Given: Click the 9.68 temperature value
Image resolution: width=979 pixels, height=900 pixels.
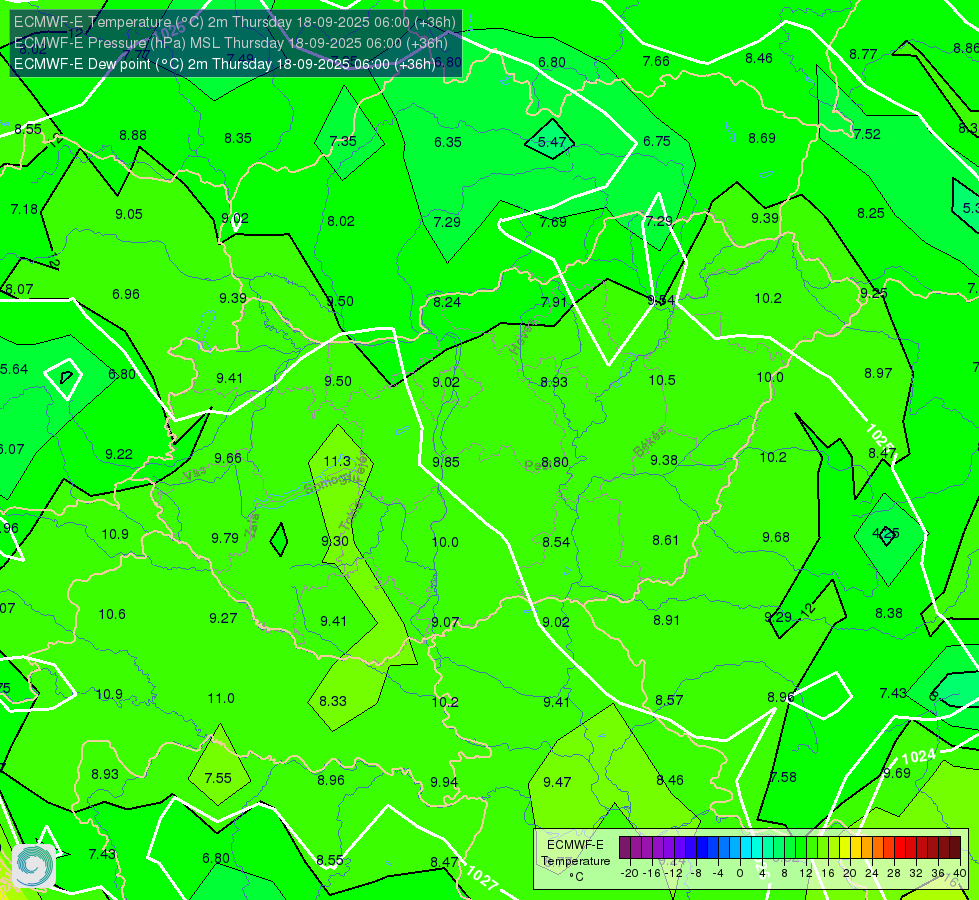Looking at the screenshot, I should pyautogui.click(x=775, y=537).
